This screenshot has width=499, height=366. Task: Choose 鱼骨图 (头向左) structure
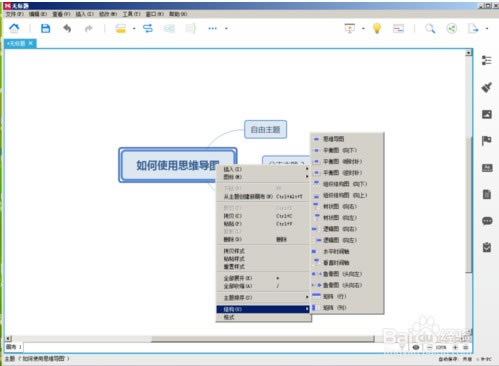pos(347,274)
